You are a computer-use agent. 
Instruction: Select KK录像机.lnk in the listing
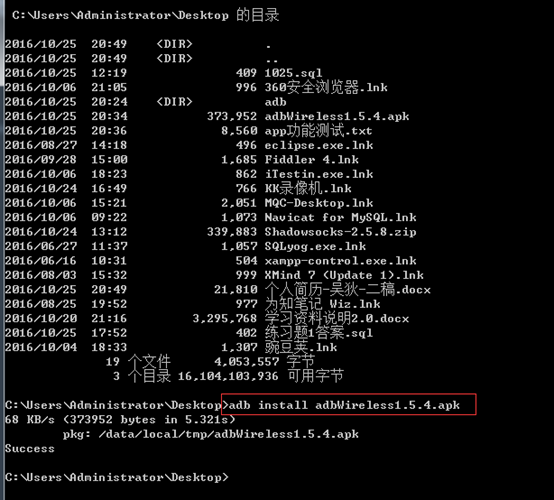(x=308, y=188)
